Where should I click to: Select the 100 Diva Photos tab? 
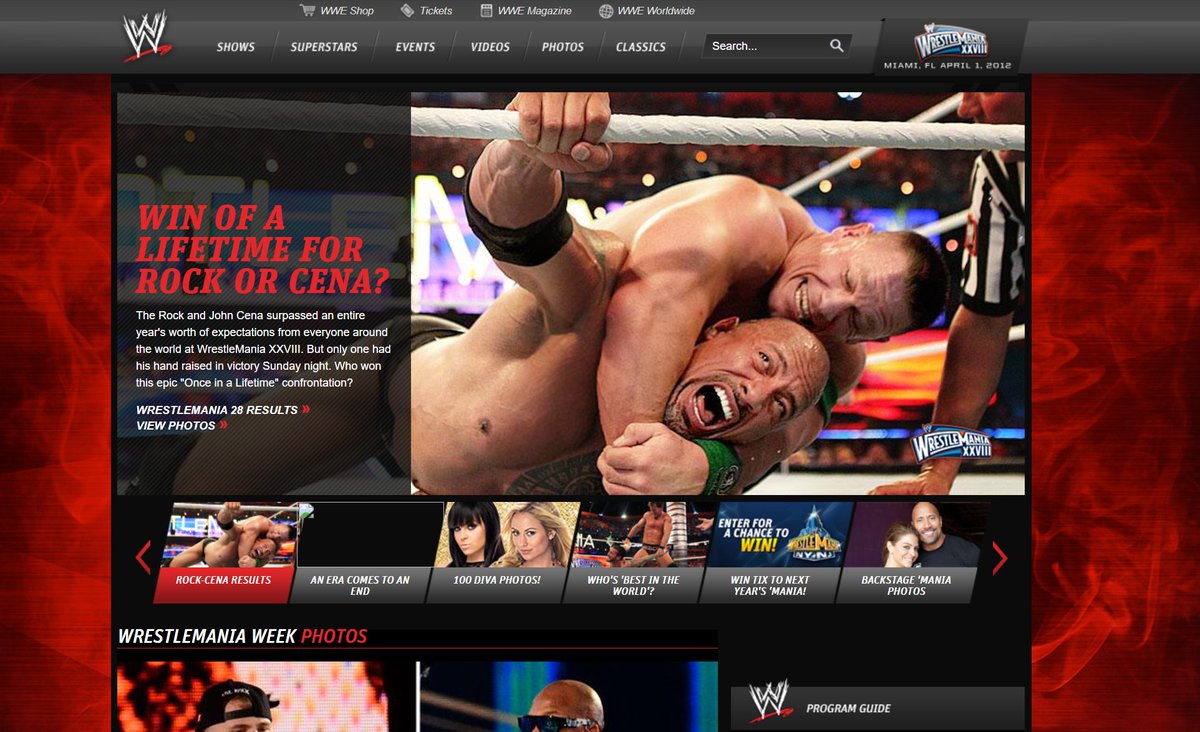coord(497,585)
